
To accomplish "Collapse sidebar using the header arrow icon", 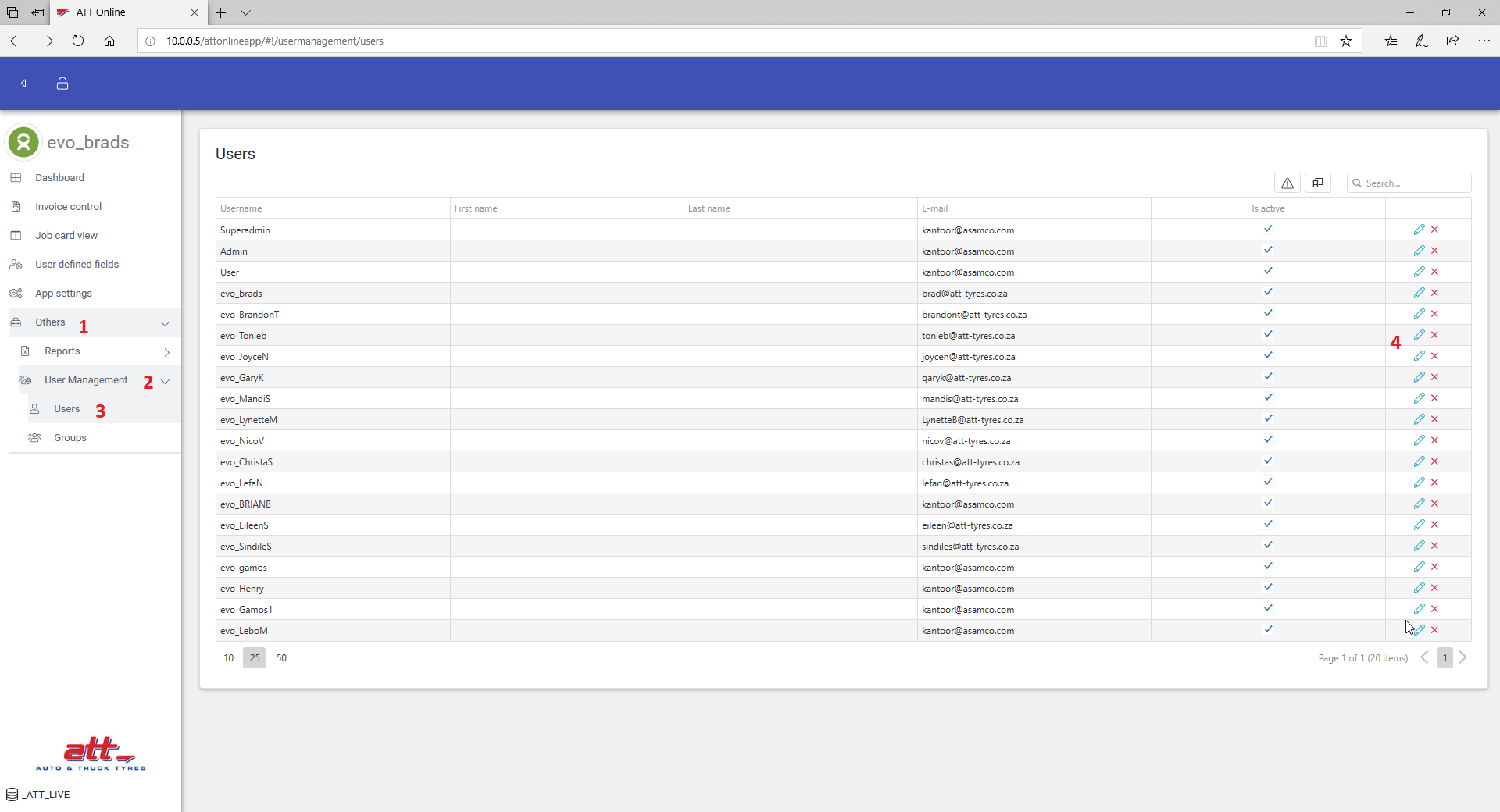I will [x=23, y=84].
